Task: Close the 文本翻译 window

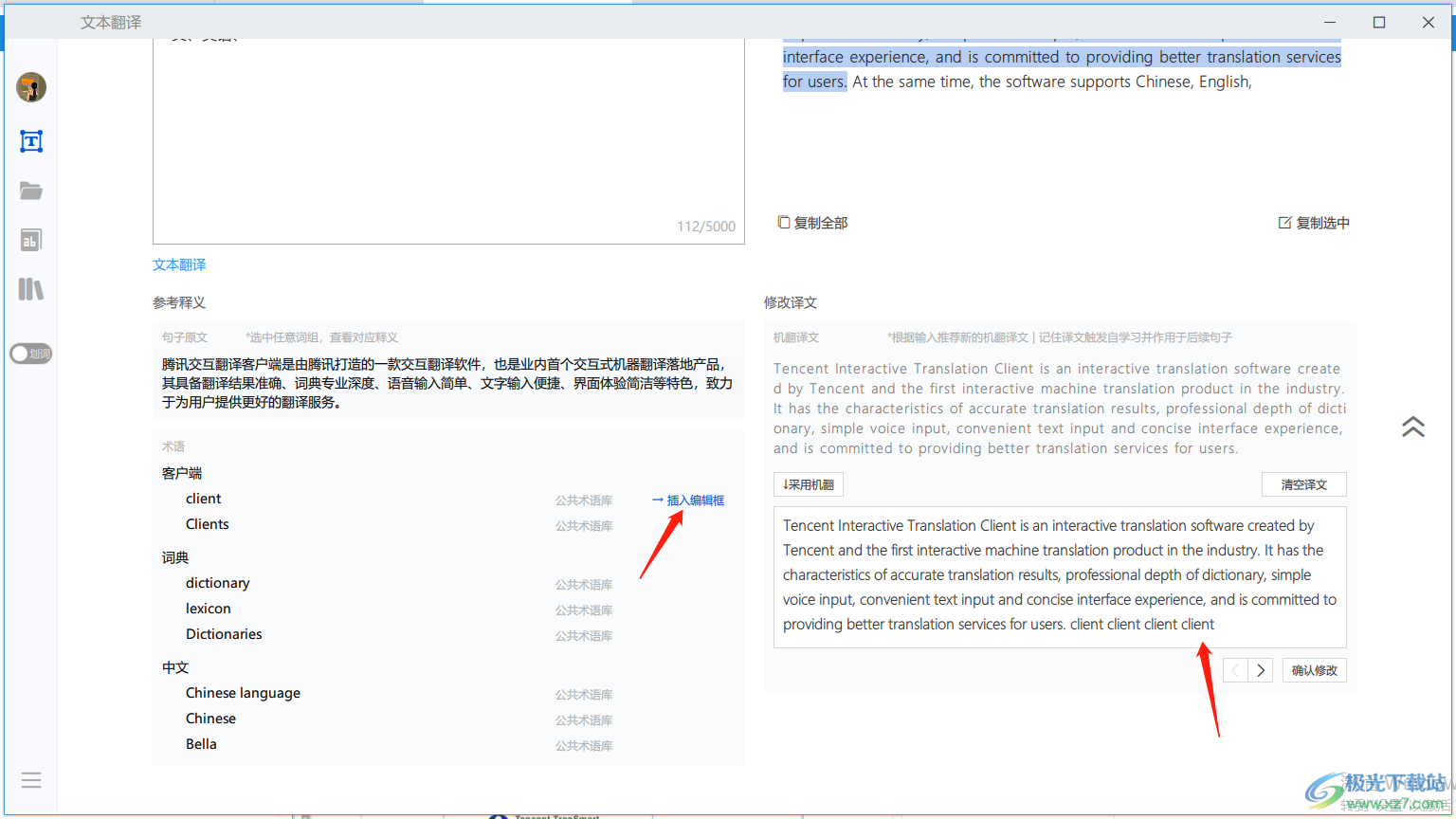Action: pos(1429,22)
